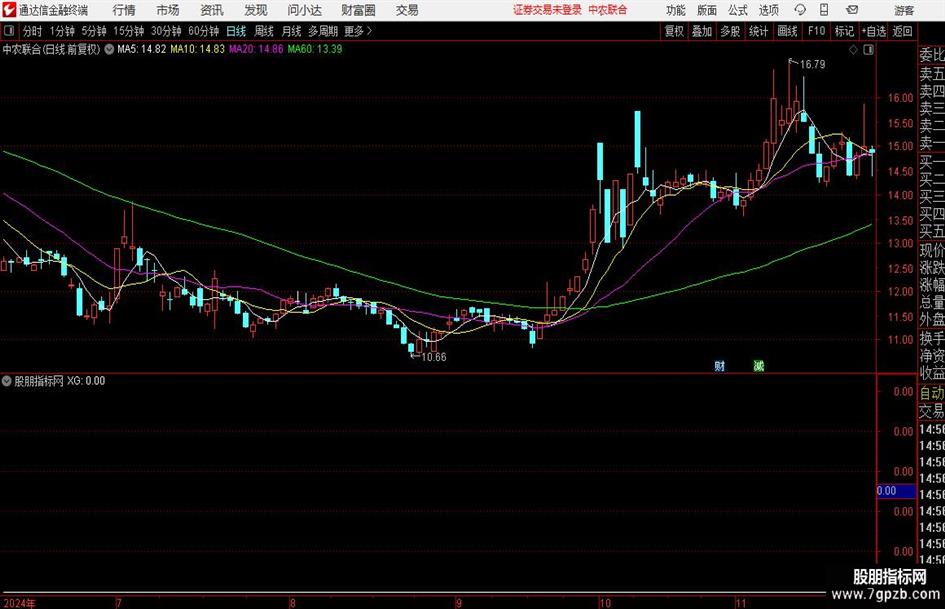
Task: Open the 财富圈 menu
Action: pyautogui.click(x=358, y=10)
